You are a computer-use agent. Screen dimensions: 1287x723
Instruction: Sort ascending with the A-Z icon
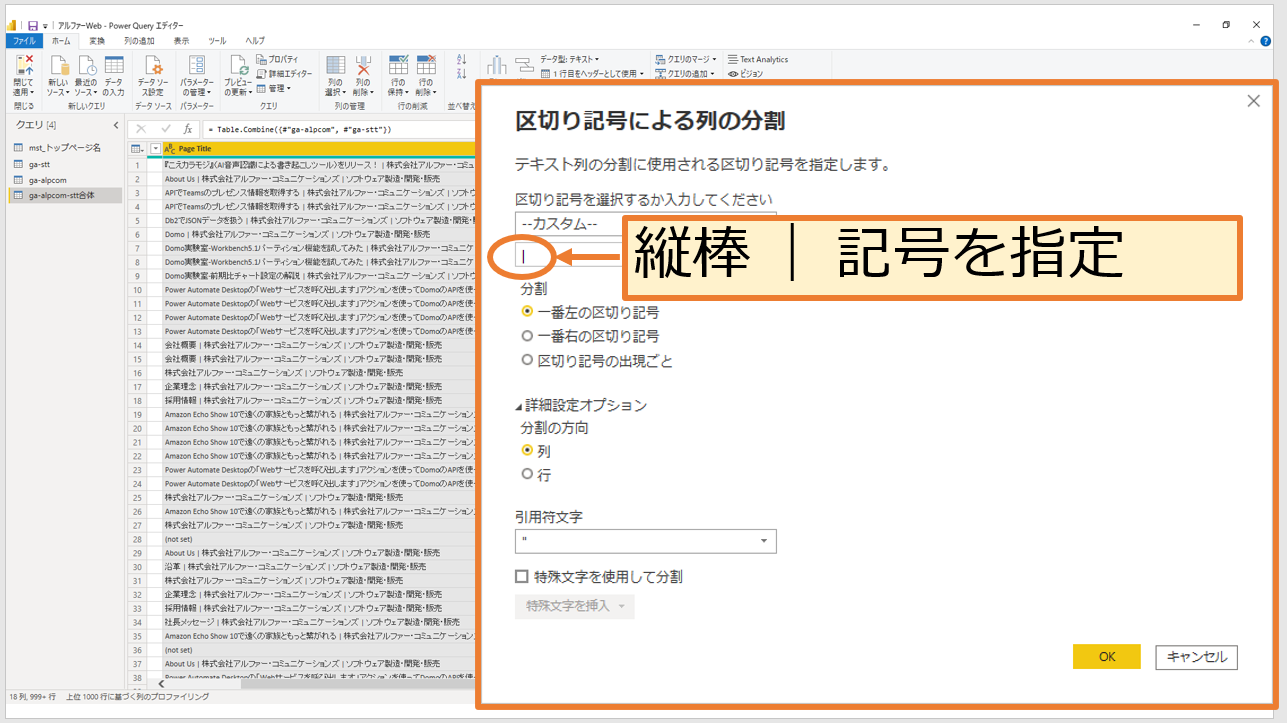coord(462,59)
